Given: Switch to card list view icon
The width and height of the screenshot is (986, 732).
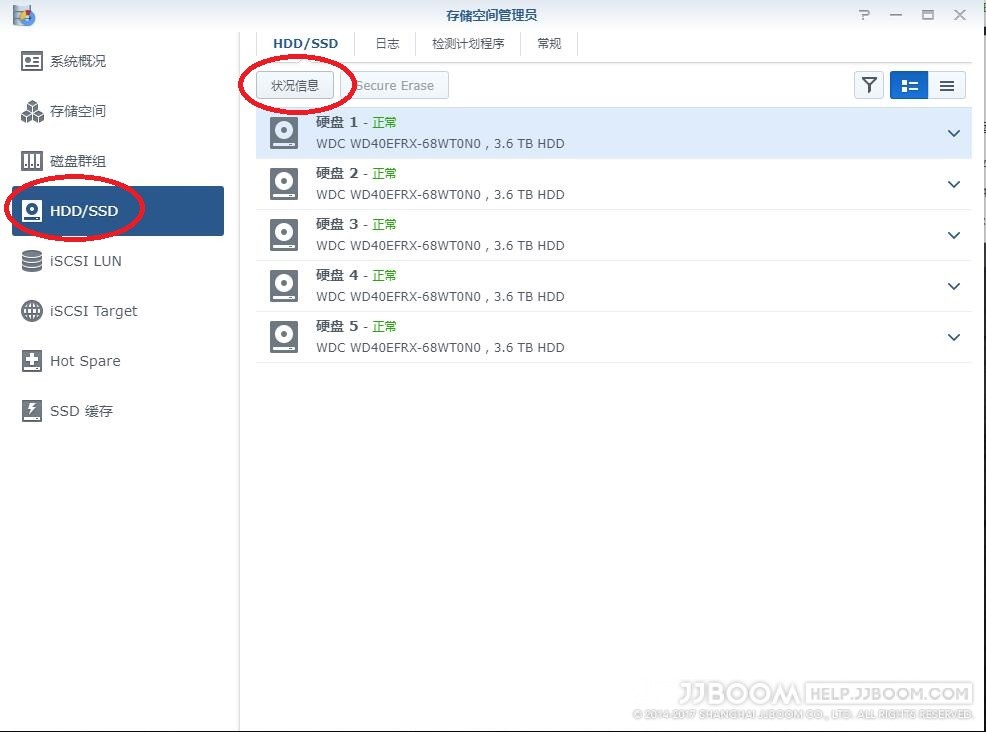Looking at the screenshot, I should pyautogui.click(x=909, y=86).
